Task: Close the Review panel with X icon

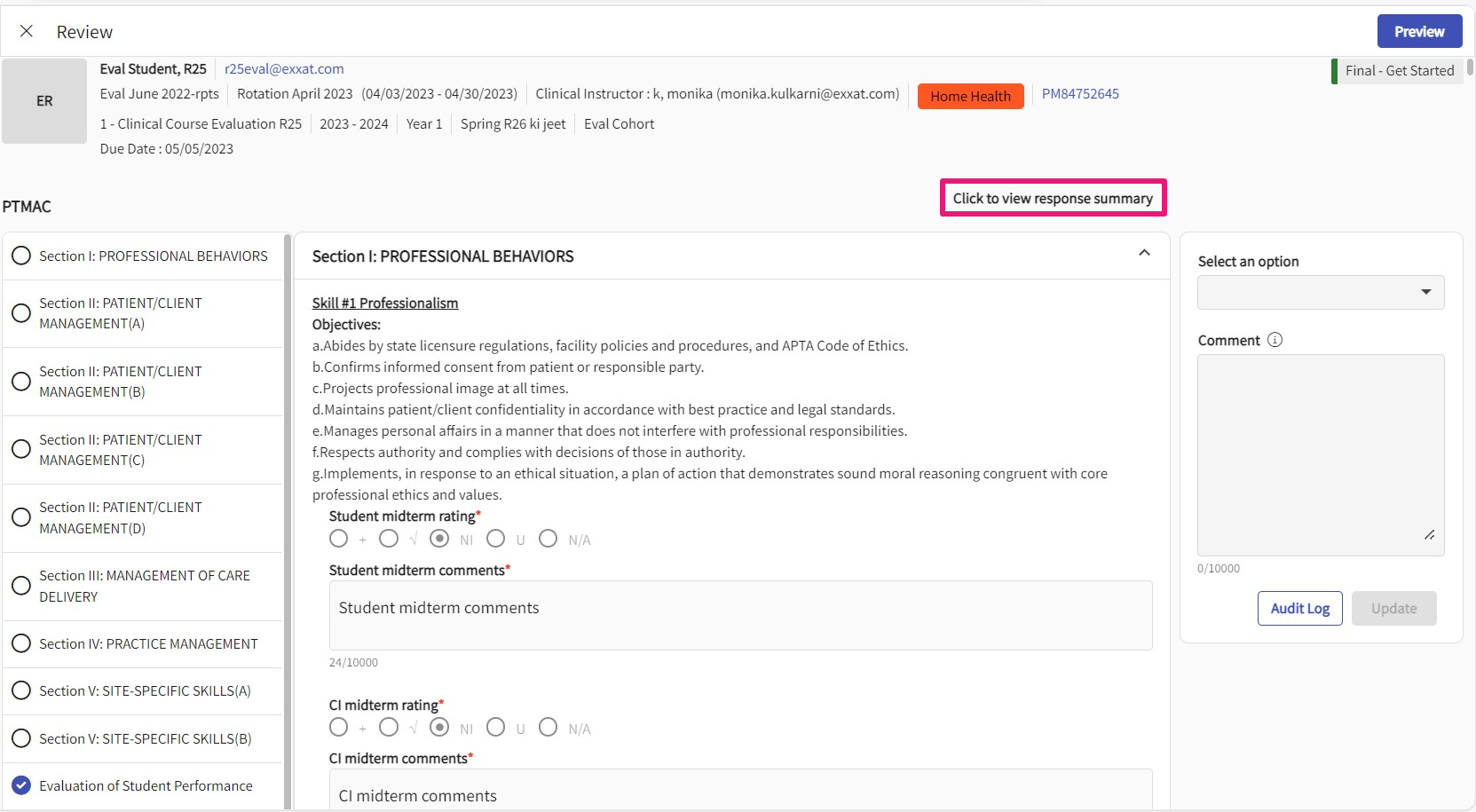Action: [27, 31]
